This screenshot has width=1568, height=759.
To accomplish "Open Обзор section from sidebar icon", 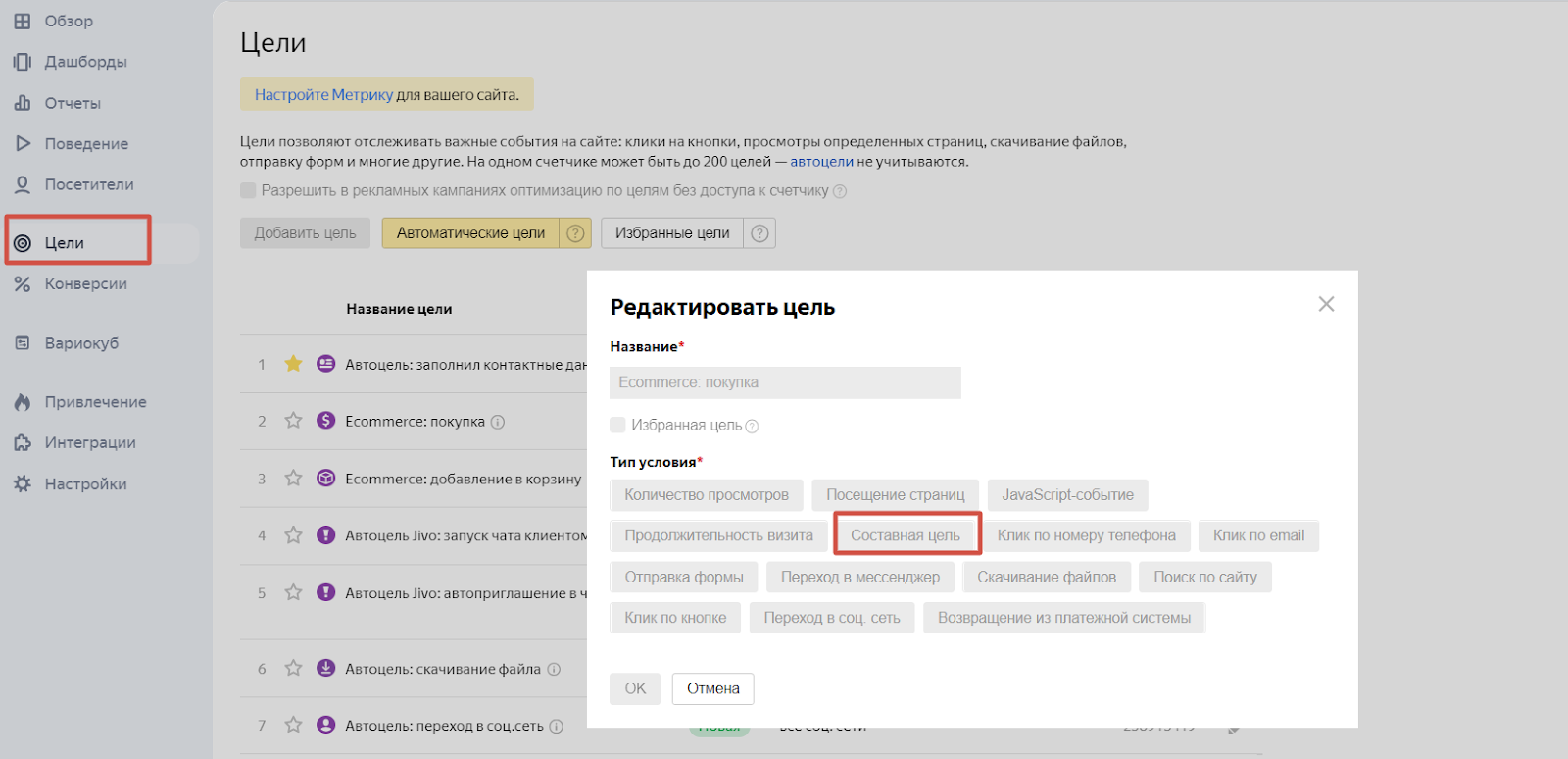I will tap(23, 21).
